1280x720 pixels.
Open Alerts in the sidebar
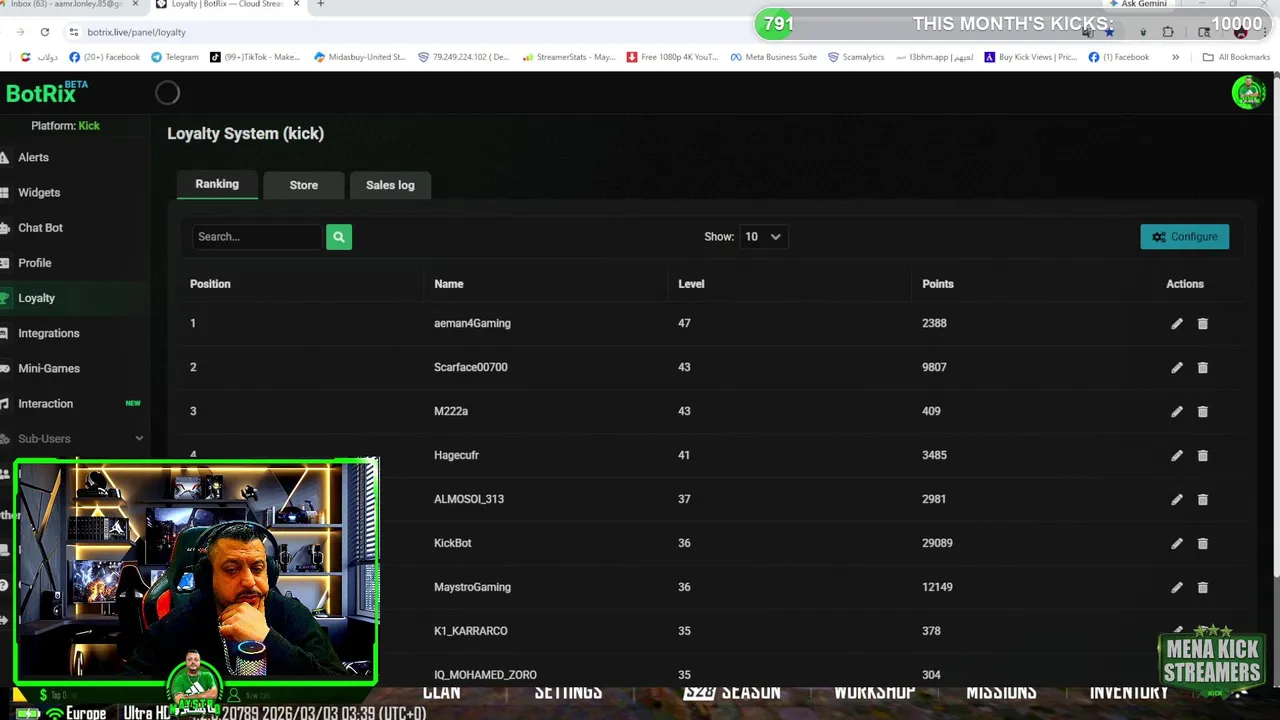[75, 157]
